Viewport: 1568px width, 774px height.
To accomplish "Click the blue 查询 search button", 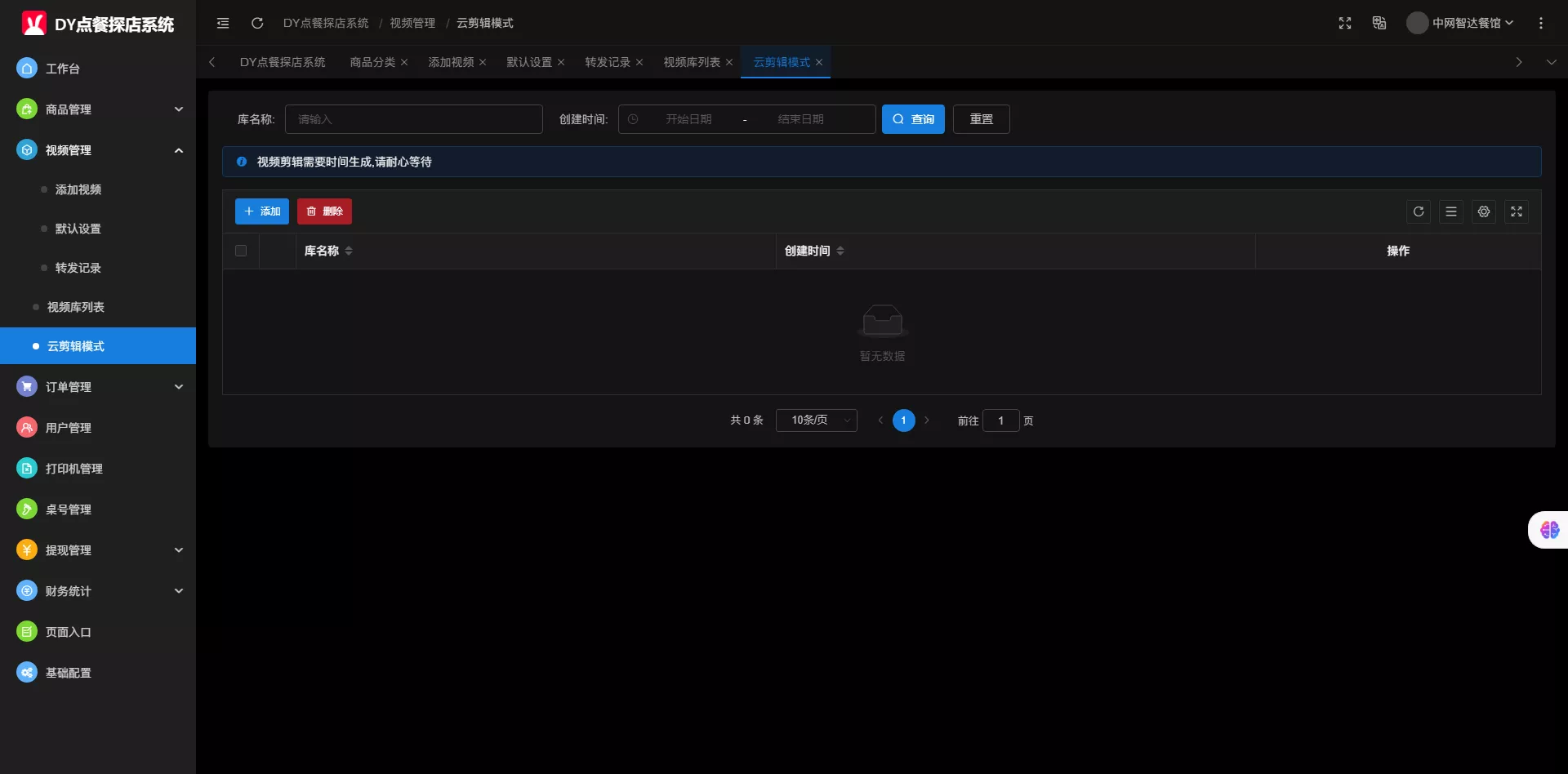I will coord(913,119).
